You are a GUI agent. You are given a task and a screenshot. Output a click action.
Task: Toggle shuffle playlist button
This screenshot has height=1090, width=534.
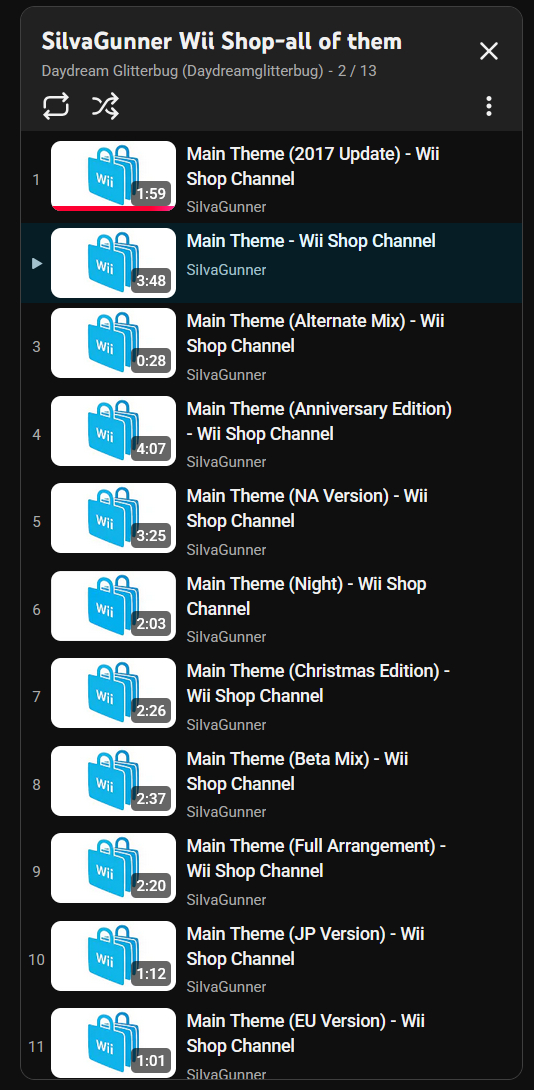click(x=105, y=106)
